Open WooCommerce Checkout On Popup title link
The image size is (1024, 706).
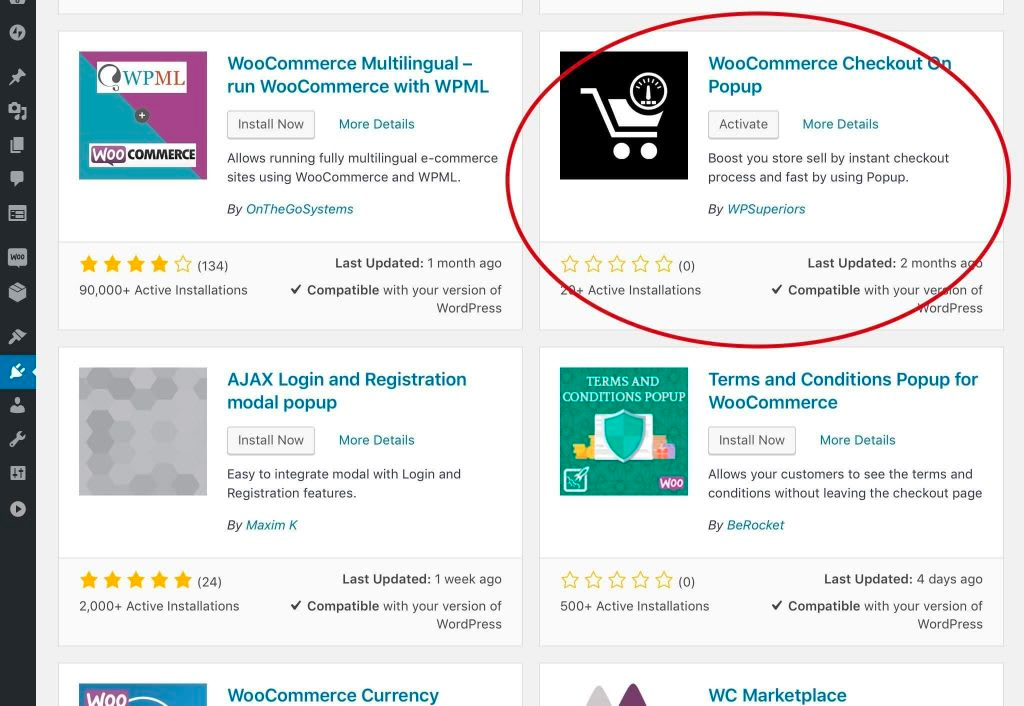[830, 75]
